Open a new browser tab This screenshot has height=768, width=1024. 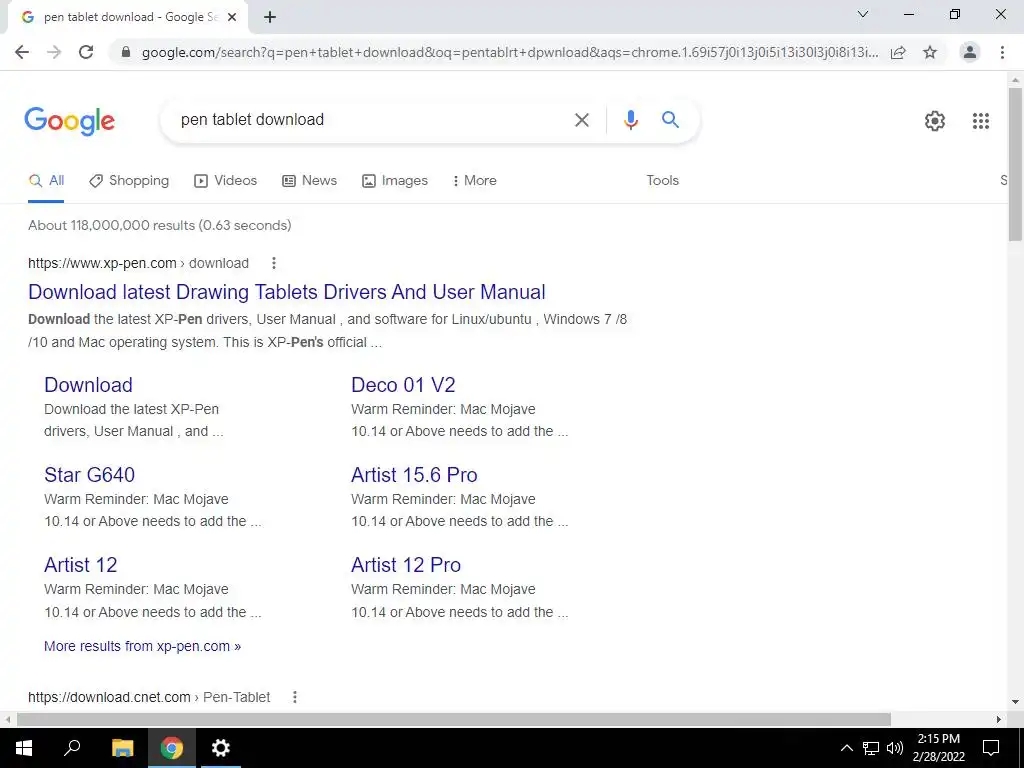pos(270,18)
